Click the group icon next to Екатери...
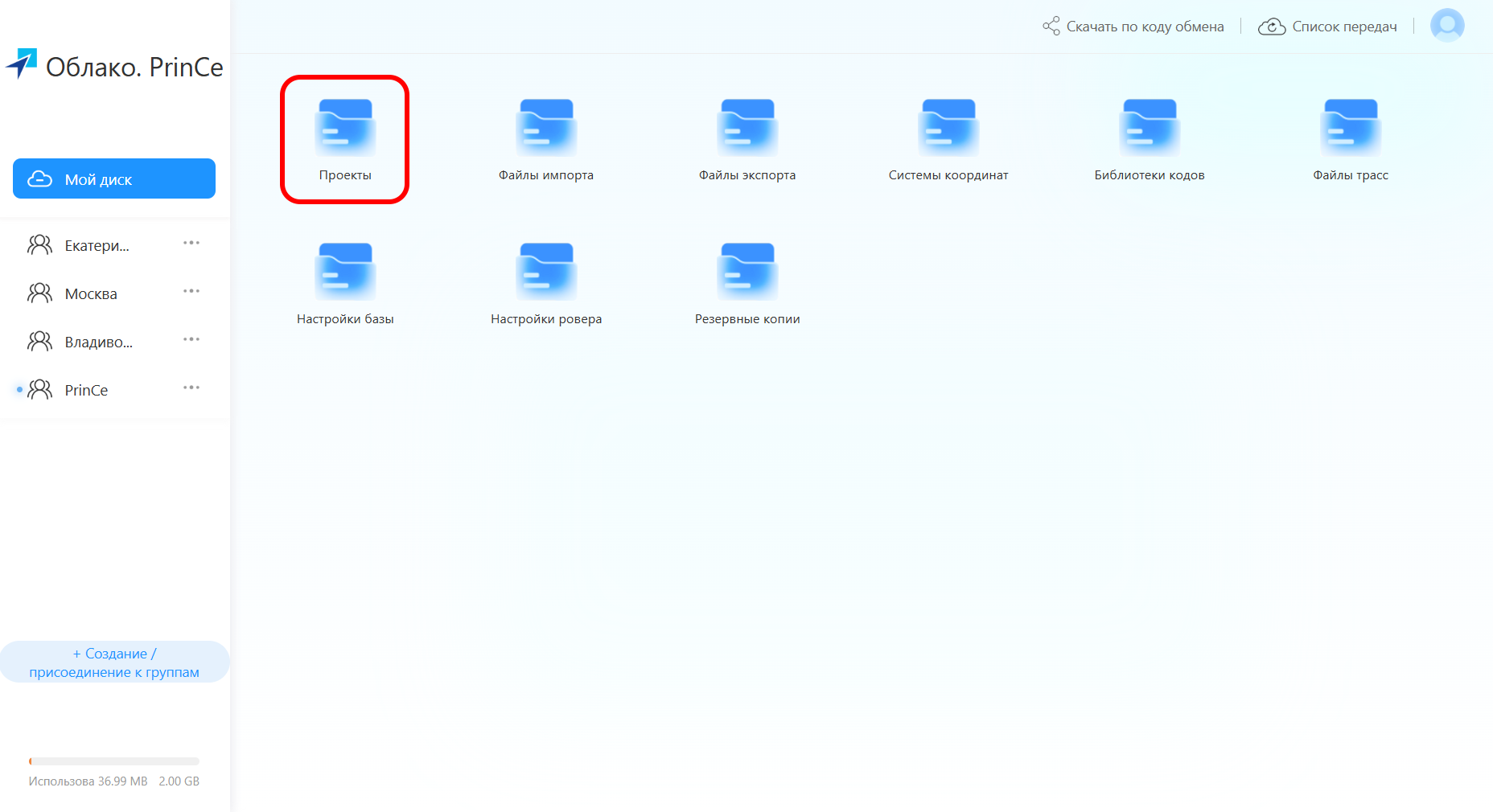 pyautogui.click(x=39, y=245)
